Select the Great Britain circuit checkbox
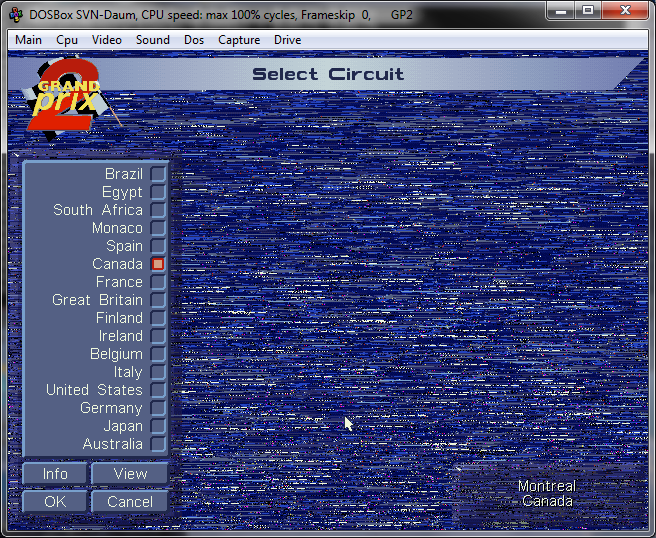656x538 pixels. pyautogui.click(x=158, y=300)
